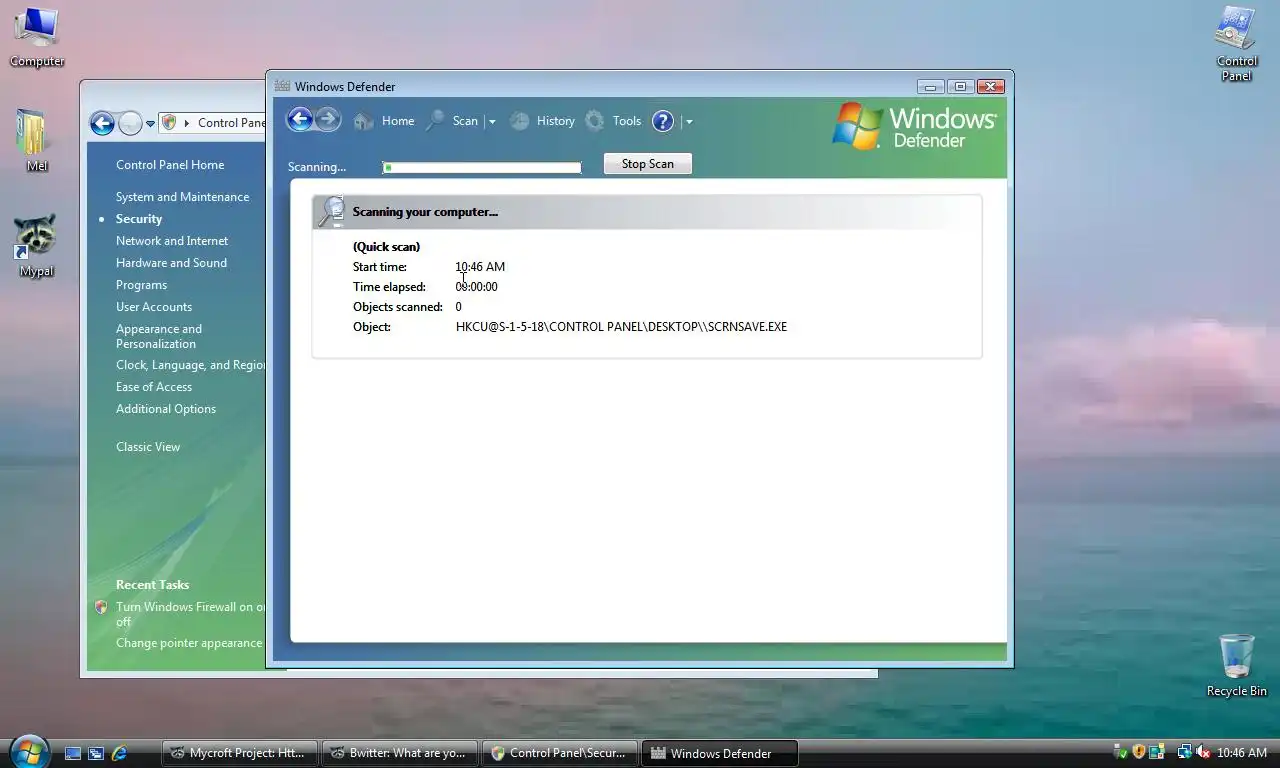1280x768 pixels.
Task: Click Windows Defender taskbar button
Action: tap(720, 753)
